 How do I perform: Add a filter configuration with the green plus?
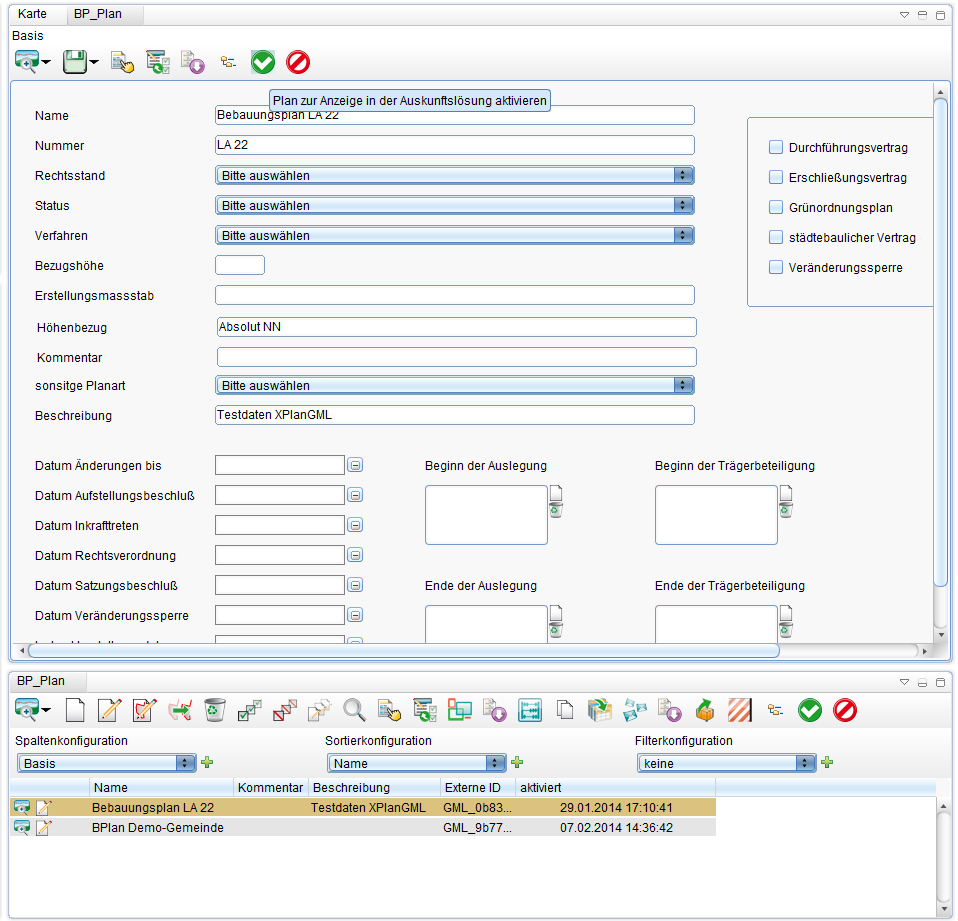coord(828,763)
